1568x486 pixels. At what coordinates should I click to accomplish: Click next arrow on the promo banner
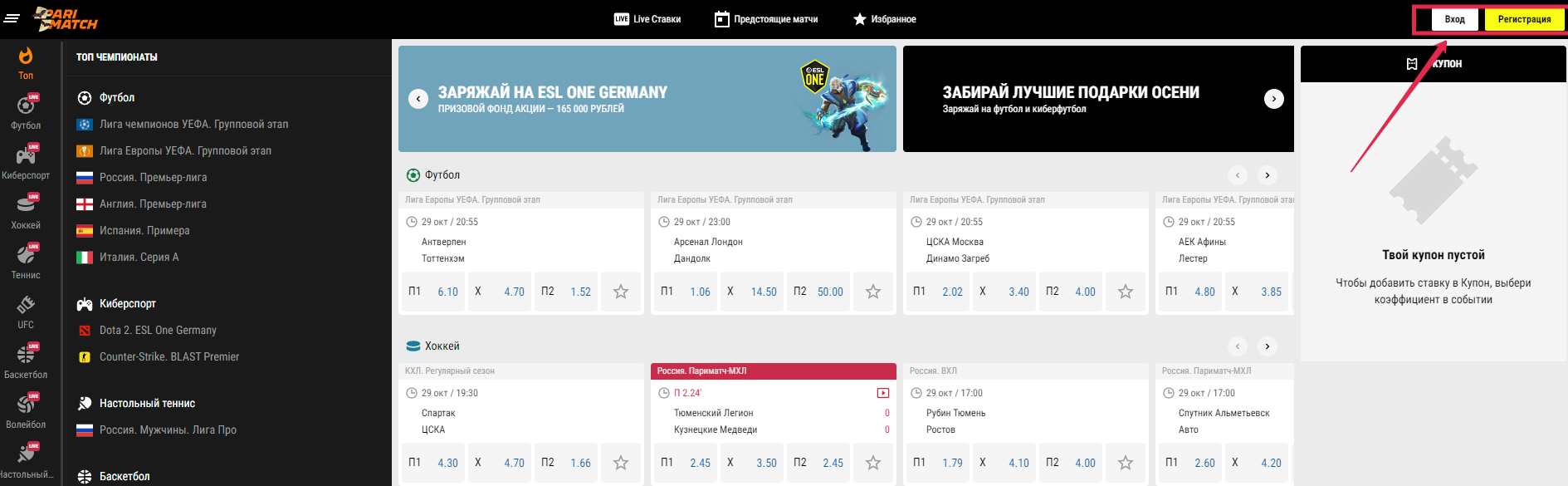[x=1273, y=99]
